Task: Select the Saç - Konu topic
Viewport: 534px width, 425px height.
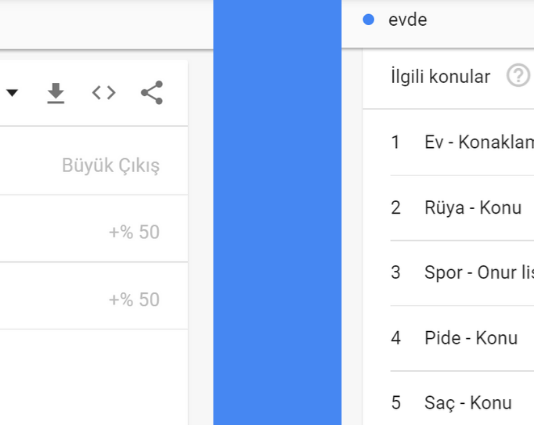Action: pyautogui.click(x=468, y=403)
